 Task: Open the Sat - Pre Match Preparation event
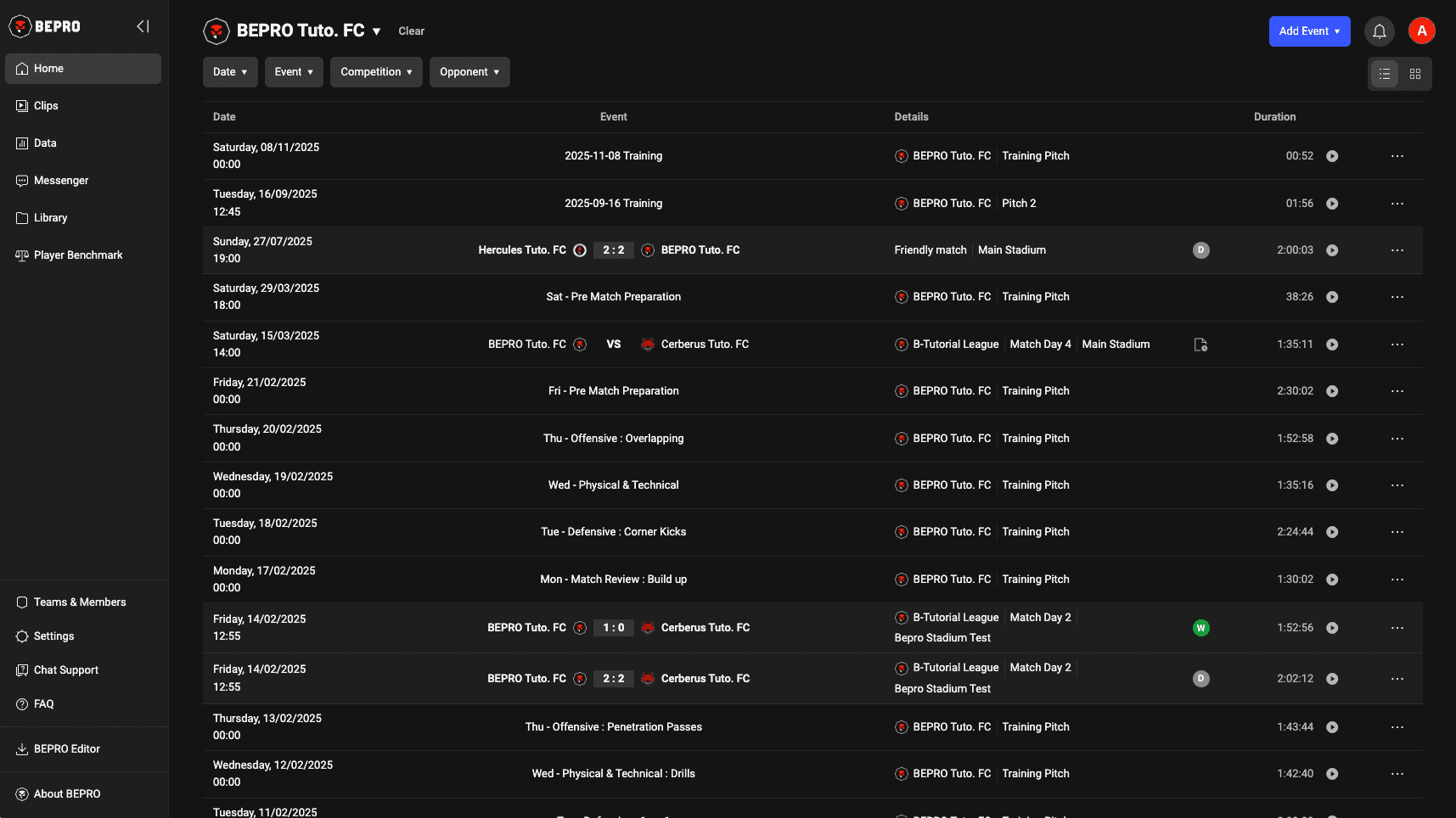tap(613, 297)
